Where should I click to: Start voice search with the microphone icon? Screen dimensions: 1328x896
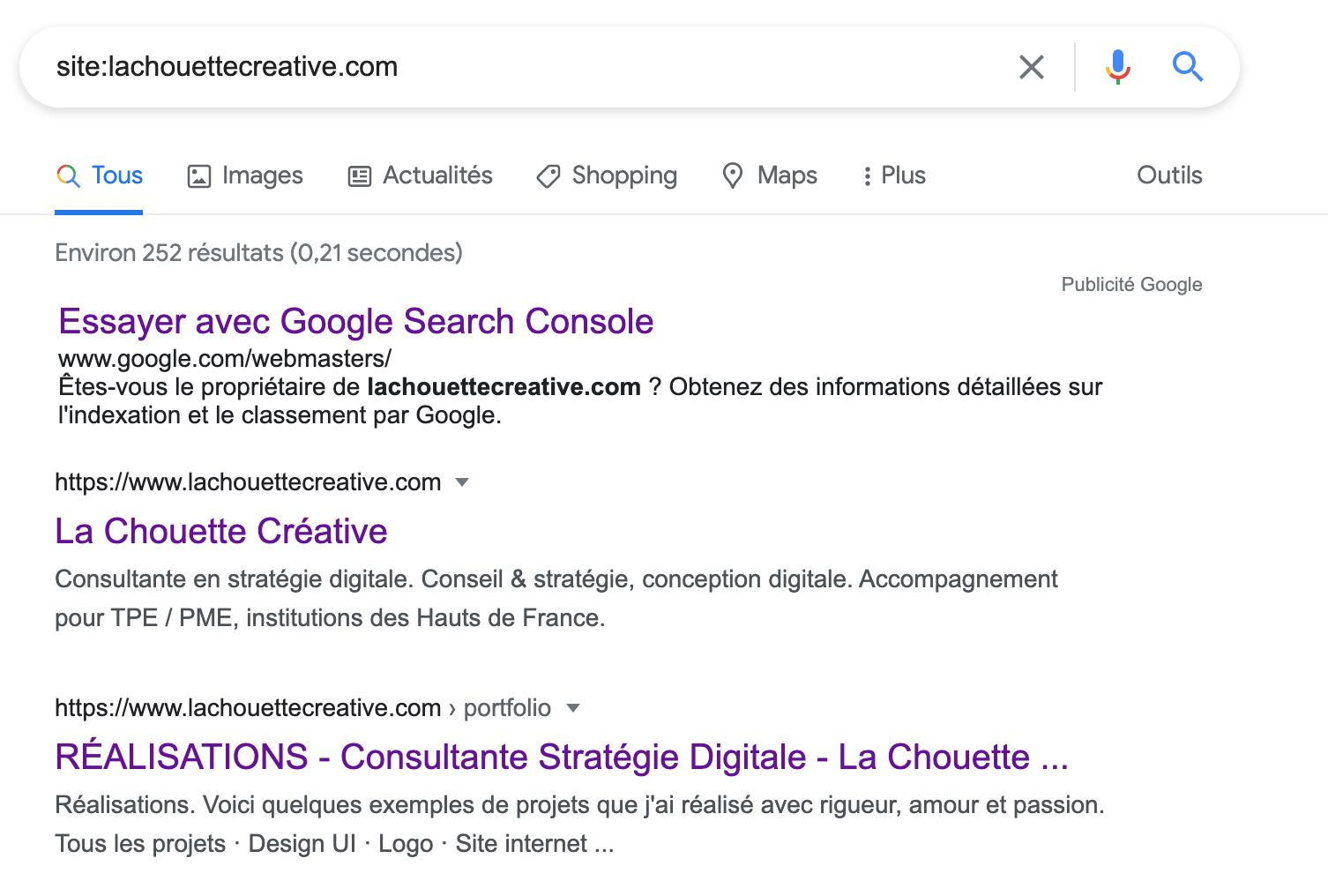1117,67
